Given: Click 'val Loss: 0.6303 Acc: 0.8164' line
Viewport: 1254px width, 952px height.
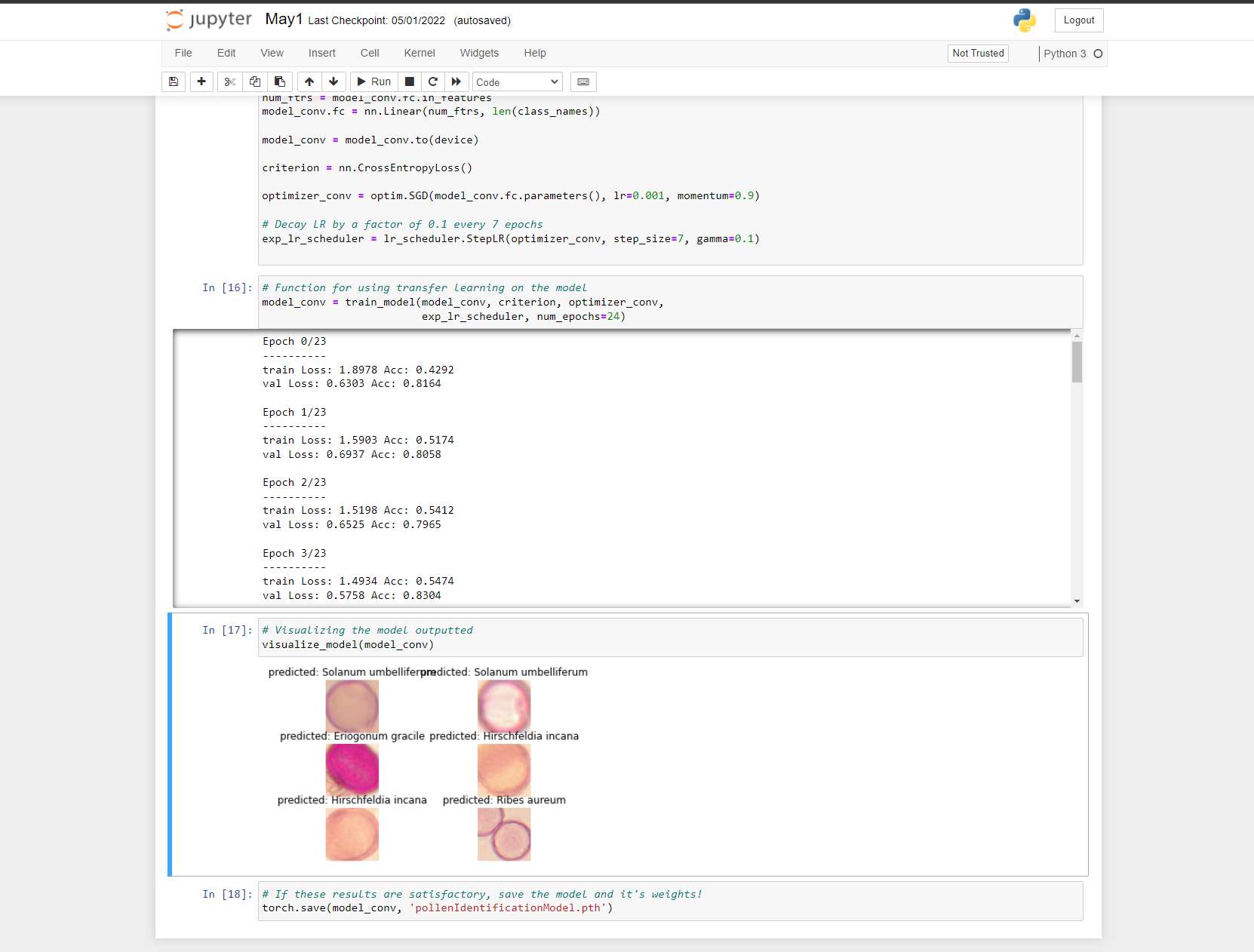Looking at the screenshot, I should point(352,384).
